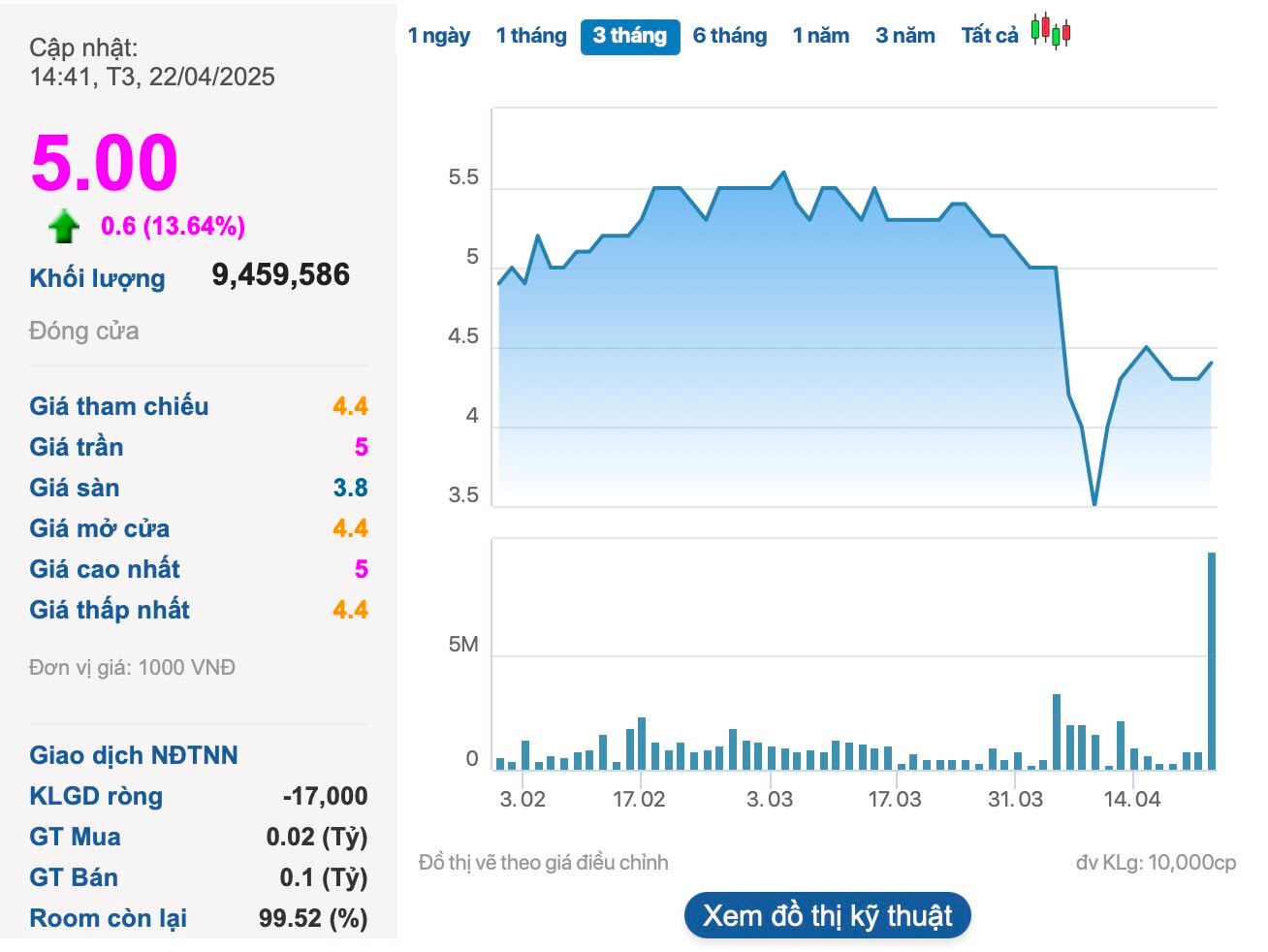Click the 17.02 date axis marker
The height and width of the screenshot is (952, 1268).
click(639, 800)
